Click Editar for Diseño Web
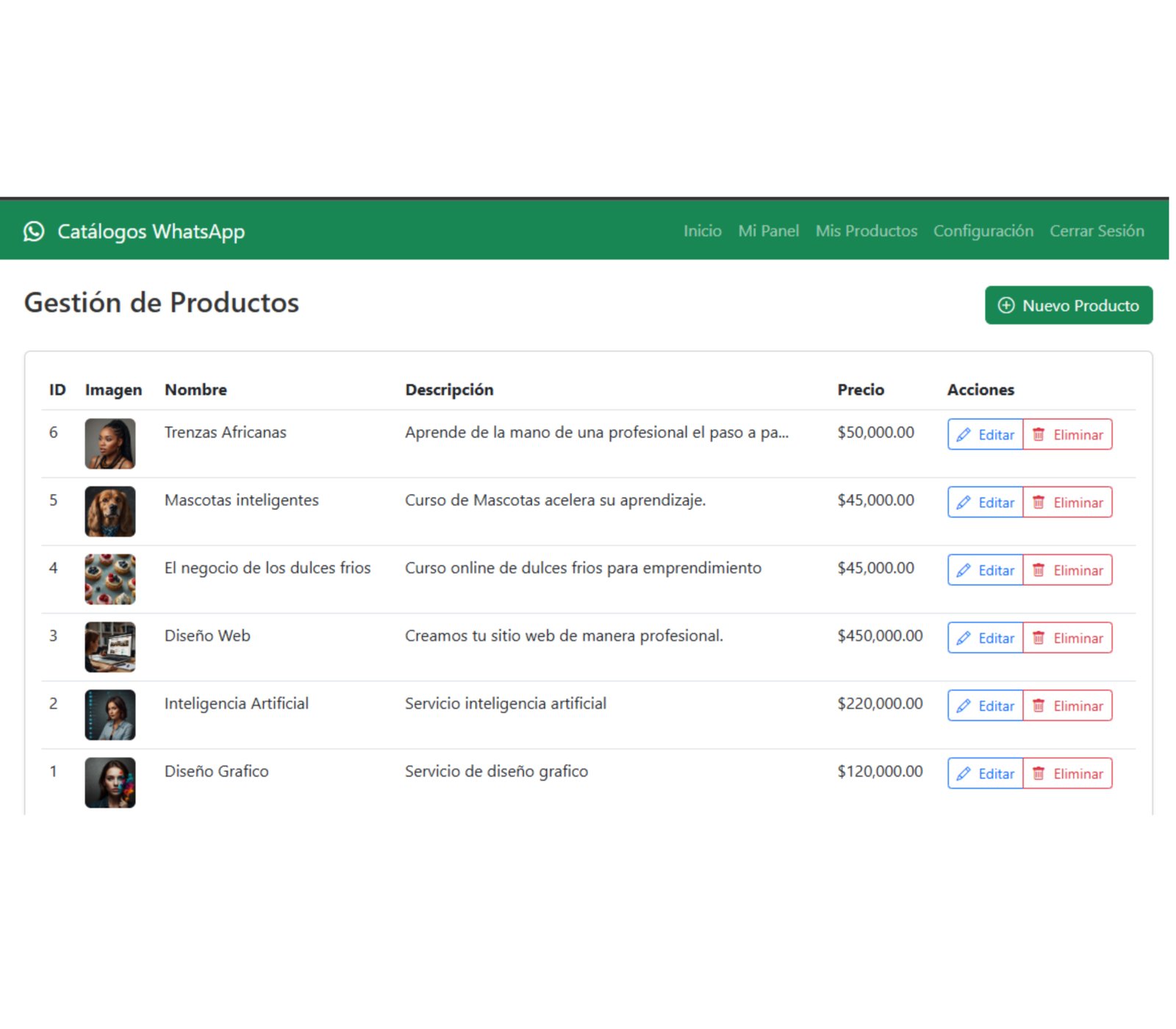Screen dimensions: 1176x1029 coord(985,638)
